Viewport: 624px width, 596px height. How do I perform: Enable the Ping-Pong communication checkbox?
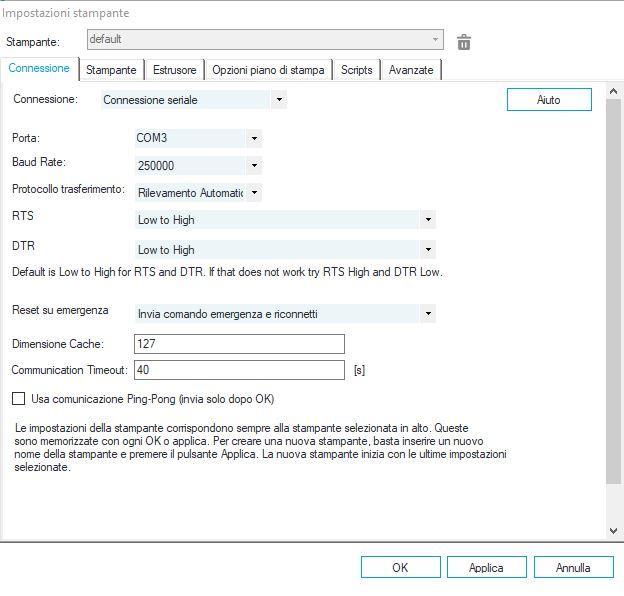coord(19,399)
